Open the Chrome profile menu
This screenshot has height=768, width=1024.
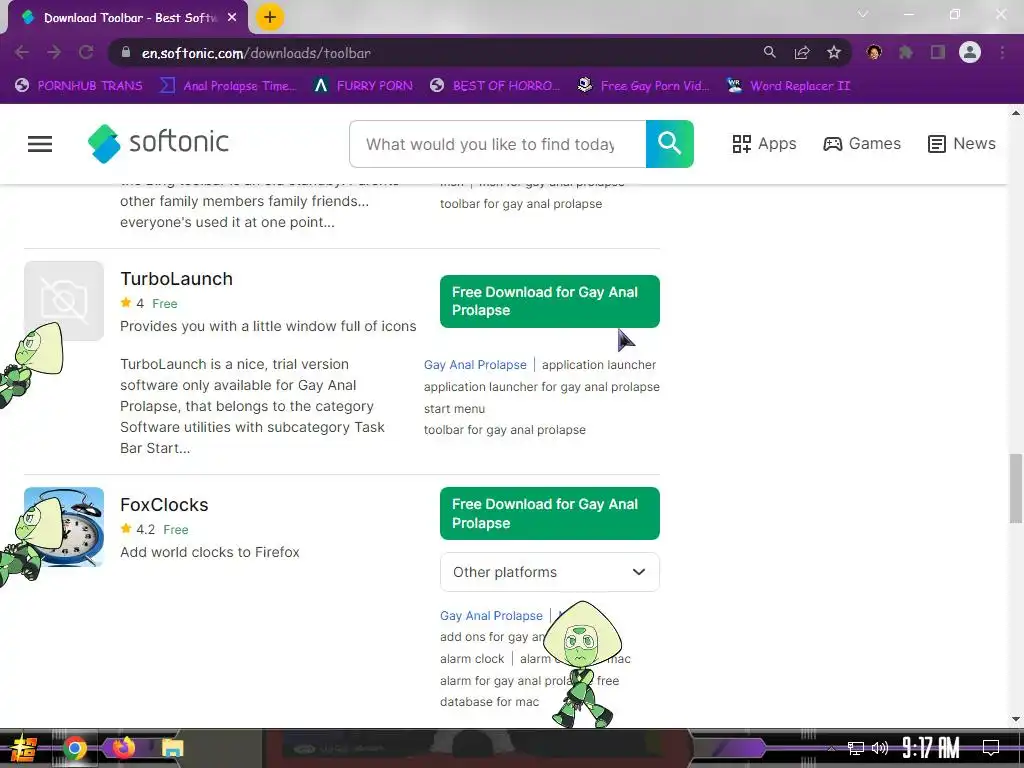[970, 52]
